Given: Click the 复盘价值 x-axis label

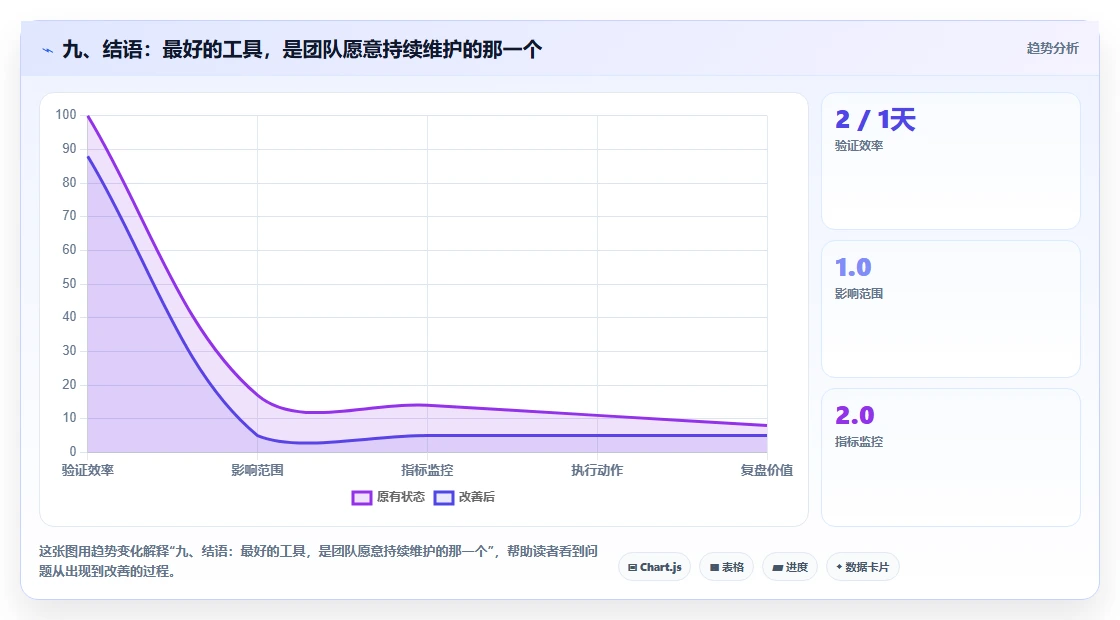Looking at the screenshot, I should click(766, 470).
